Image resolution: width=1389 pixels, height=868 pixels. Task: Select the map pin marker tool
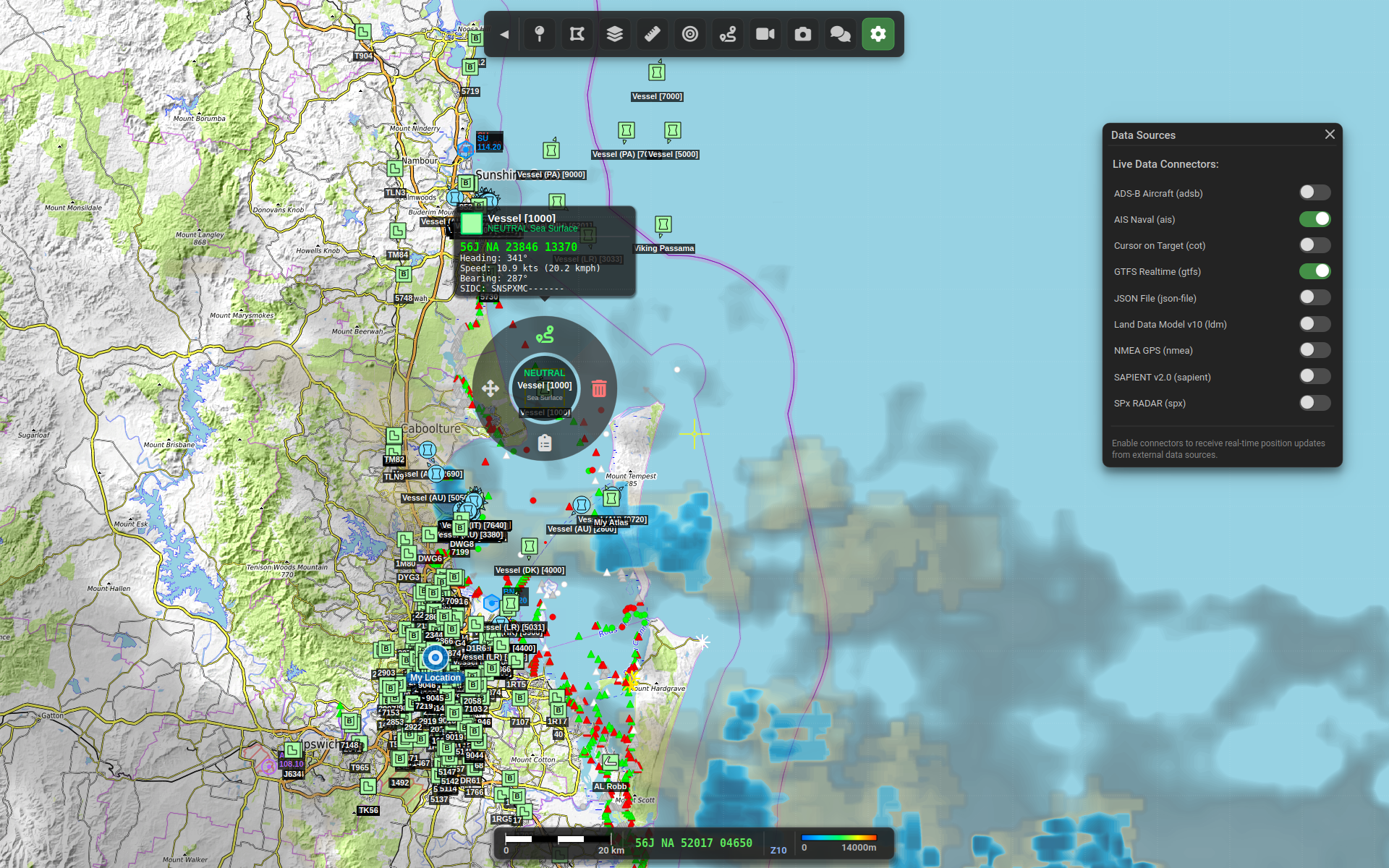[x=539, y=34]
